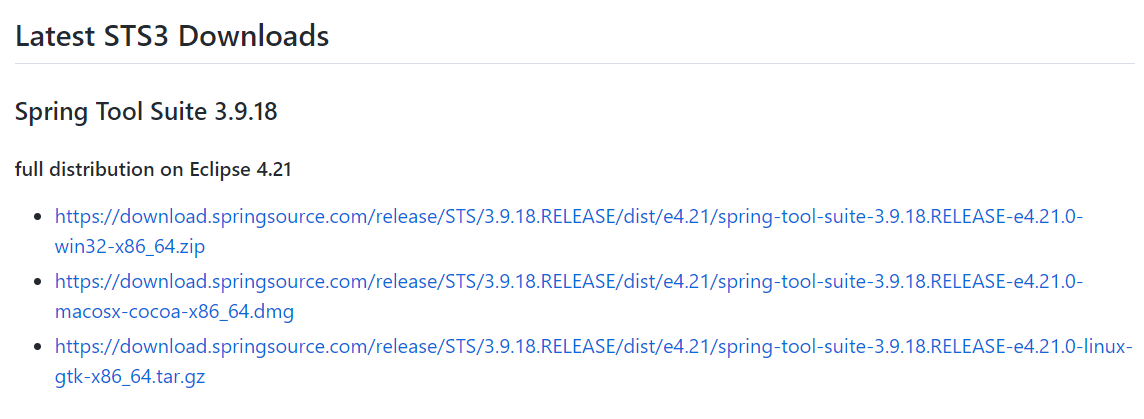This screenshot has width=1144, height=419.
Task: Click the bullet beside the macOS dmg link
Action: (x=37, y=283)
